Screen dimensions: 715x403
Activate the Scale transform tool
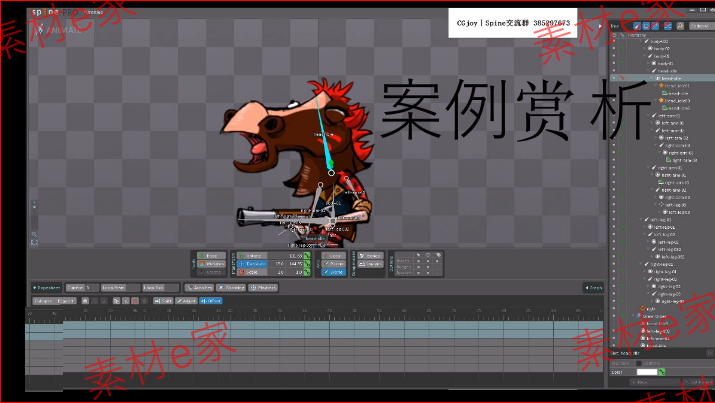252,272
